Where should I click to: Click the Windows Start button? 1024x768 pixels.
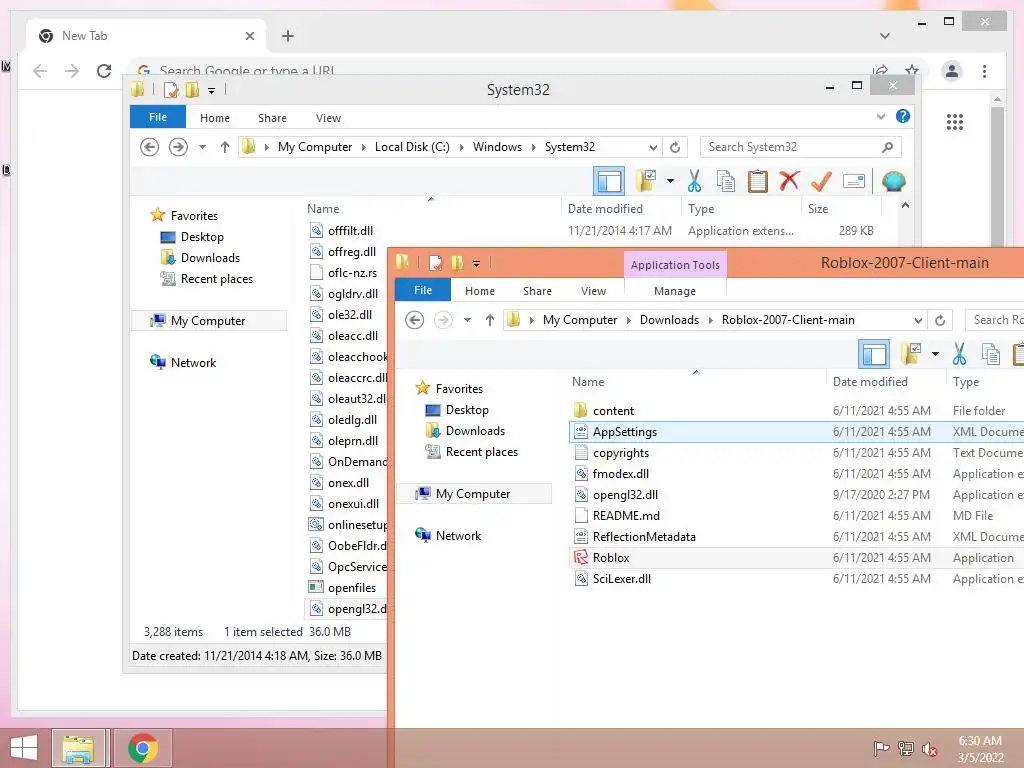24,748
